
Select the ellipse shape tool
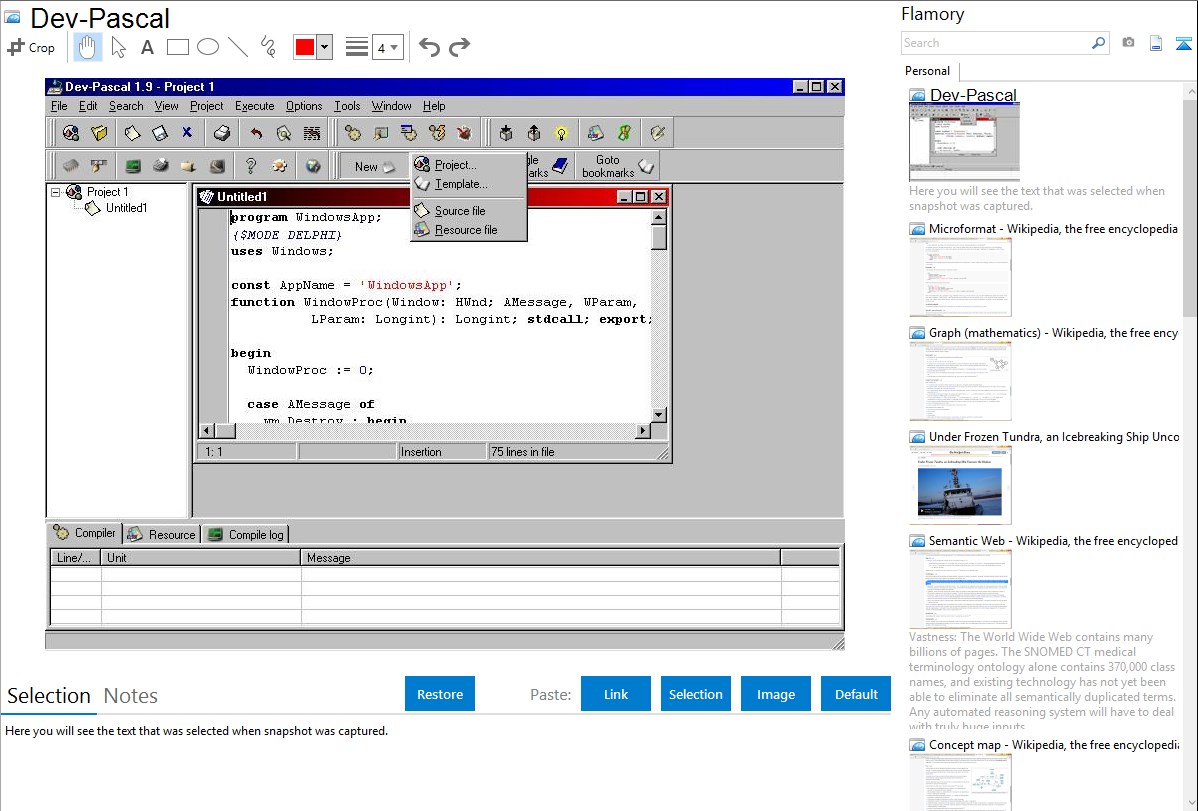208,47
